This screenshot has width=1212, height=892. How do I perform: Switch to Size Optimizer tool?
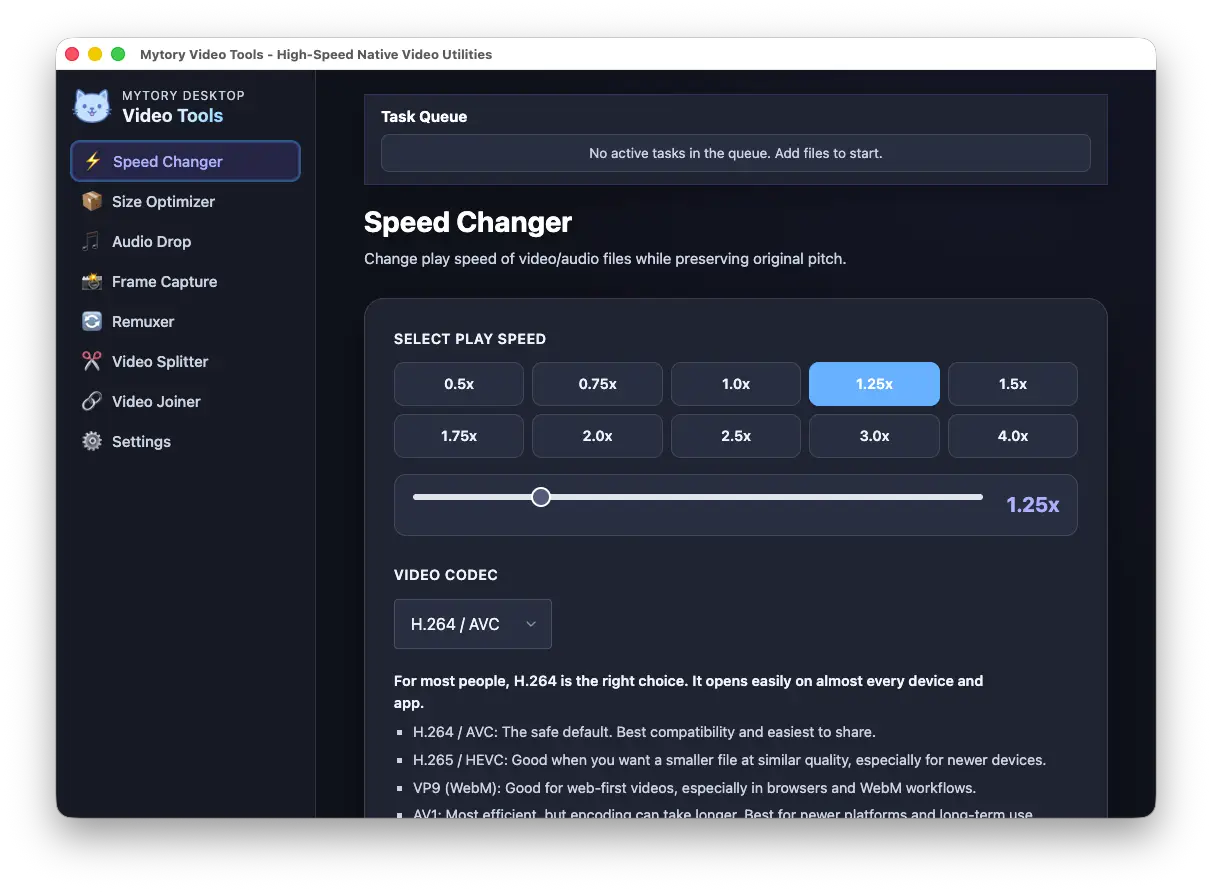pyautogui.click(x=185, y=201)
